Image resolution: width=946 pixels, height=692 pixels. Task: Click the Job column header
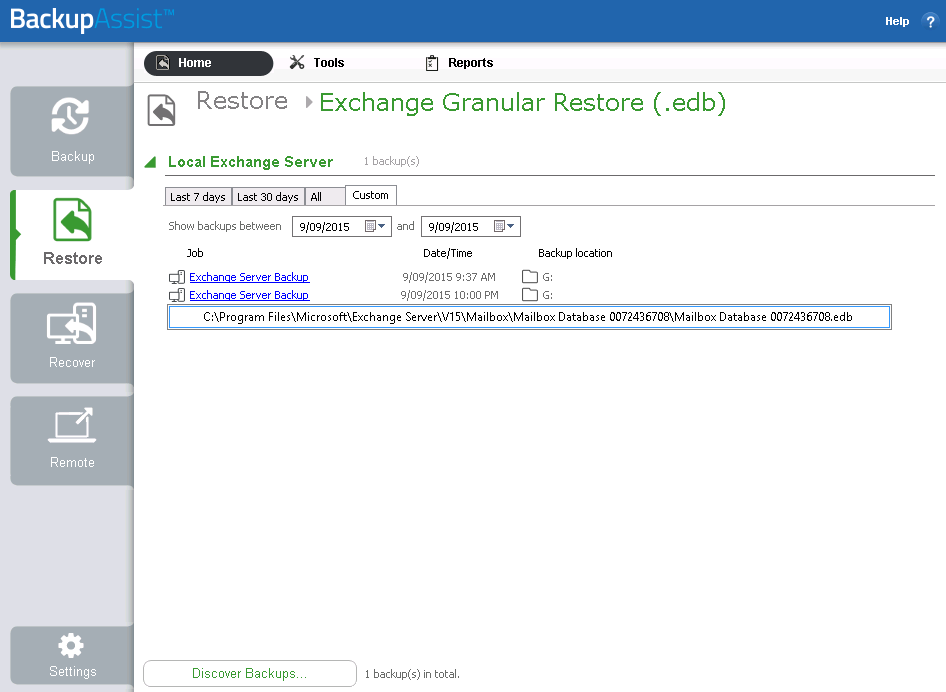coord(195,253)
